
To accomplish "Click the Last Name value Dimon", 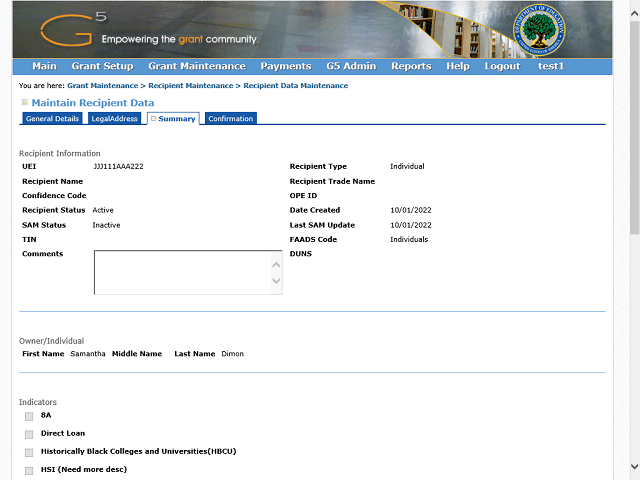I will (233, 354).
